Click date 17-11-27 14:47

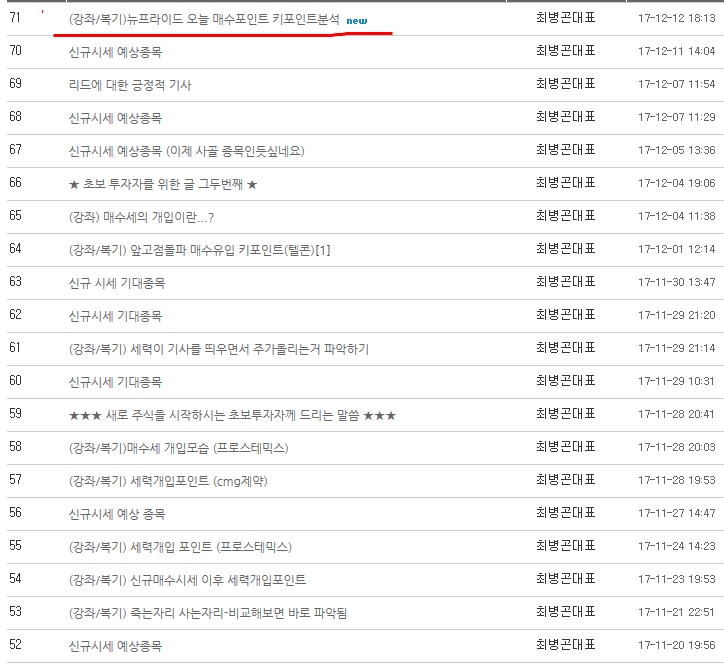pos(677,513)
